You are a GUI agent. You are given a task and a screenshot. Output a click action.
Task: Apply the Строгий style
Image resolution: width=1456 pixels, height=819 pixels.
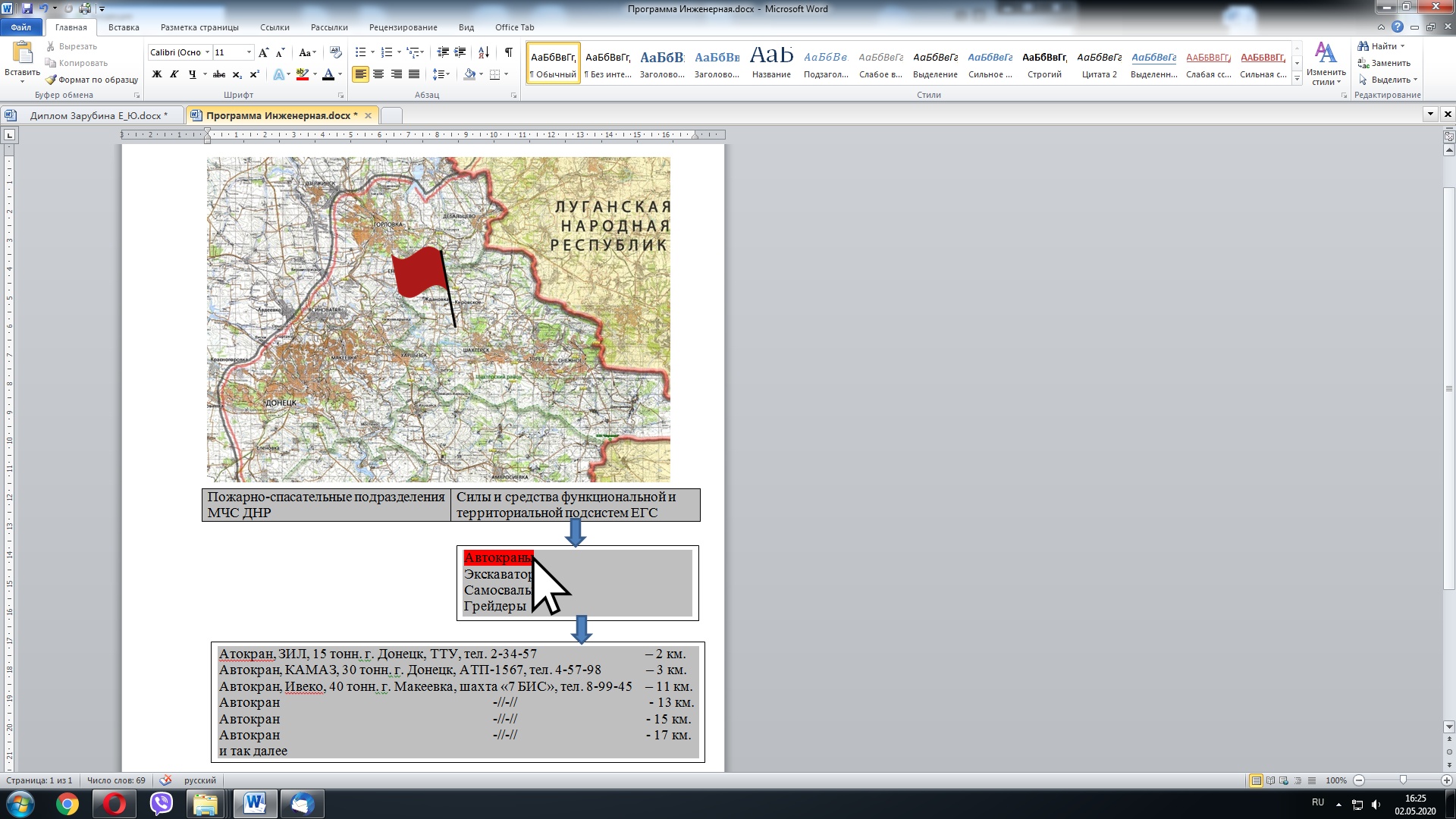coord(1044,63)
